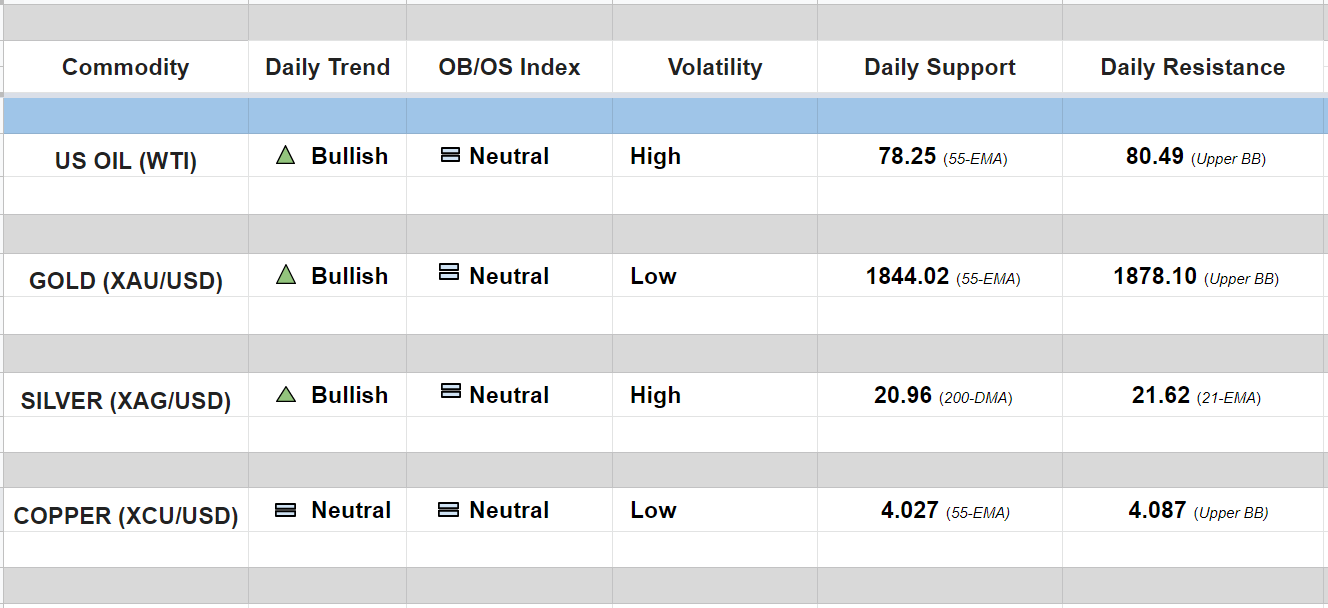Select the US OIL (WTI) cell
The height and width of the screenshot is (608, 1328).
125,161
